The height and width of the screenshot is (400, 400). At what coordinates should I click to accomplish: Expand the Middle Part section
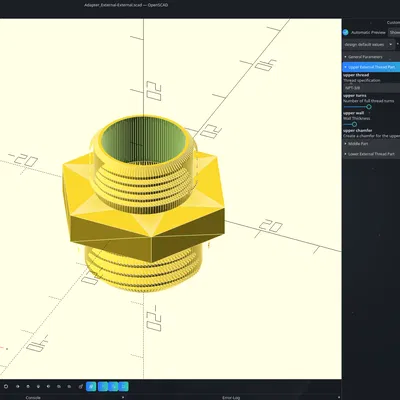tap(371, 144)
